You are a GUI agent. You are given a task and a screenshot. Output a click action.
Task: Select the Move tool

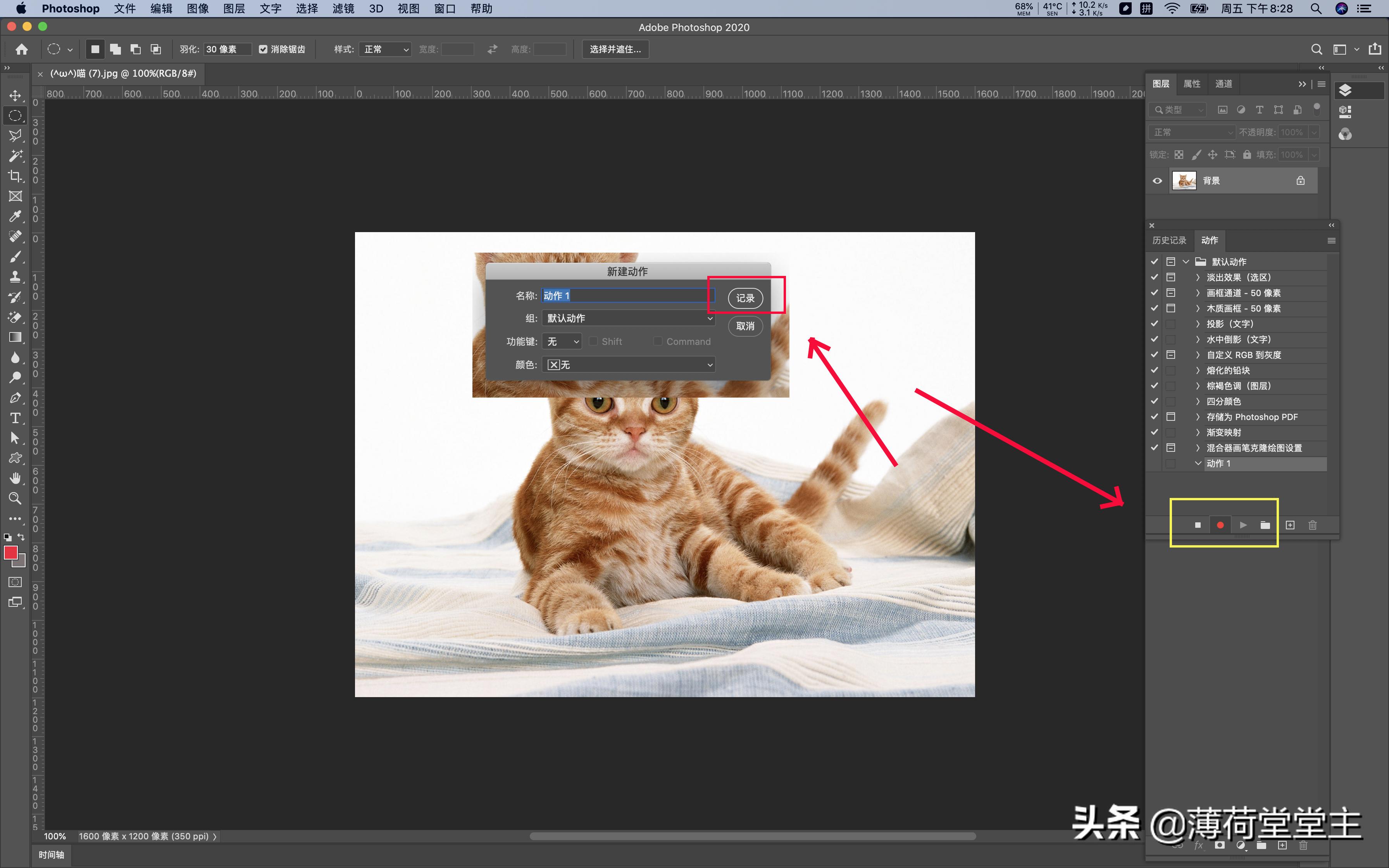(x=15, y=95)
